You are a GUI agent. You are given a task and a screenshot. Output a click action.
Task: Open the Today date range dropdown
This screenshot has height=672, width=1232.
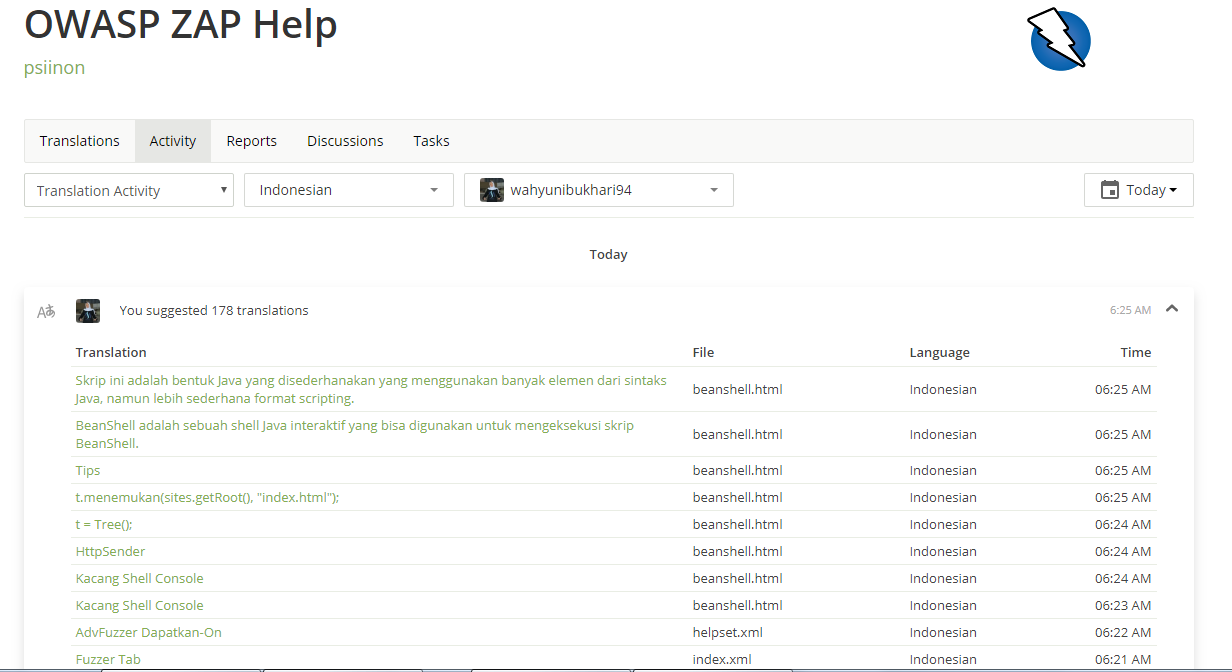click(x=1139, y=190)
